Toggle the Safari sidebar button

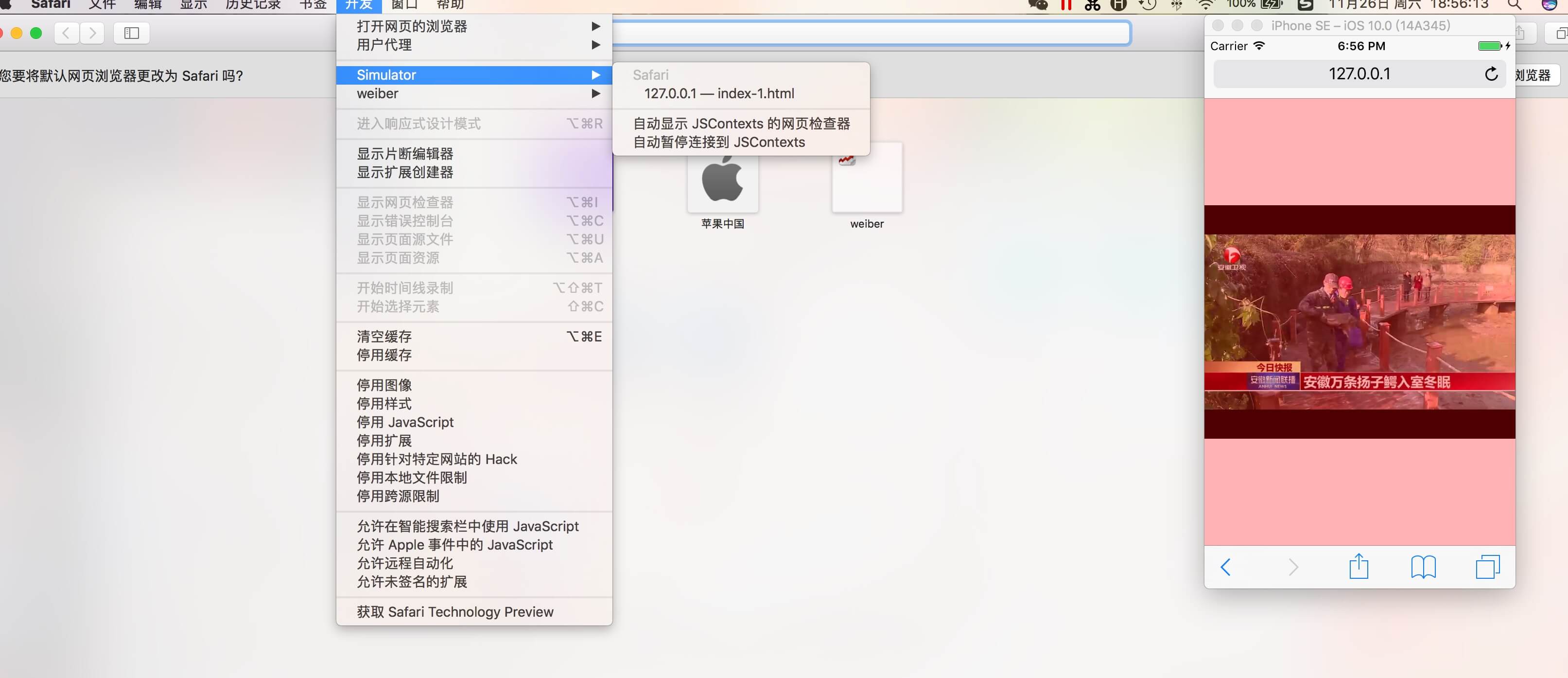click(x=132, y=33)
